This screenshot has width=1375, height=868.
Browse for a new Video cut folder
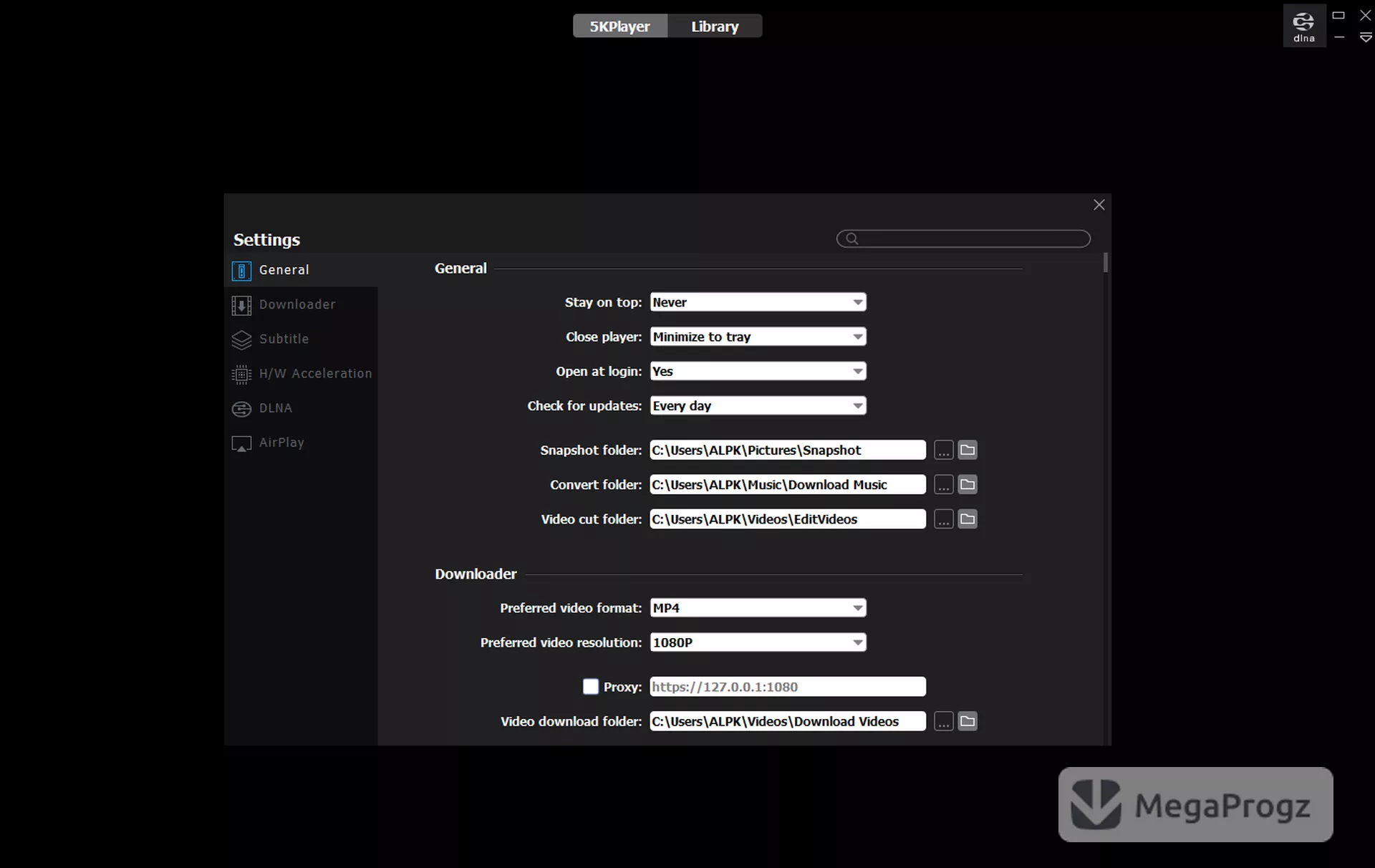tap(944, 519)
